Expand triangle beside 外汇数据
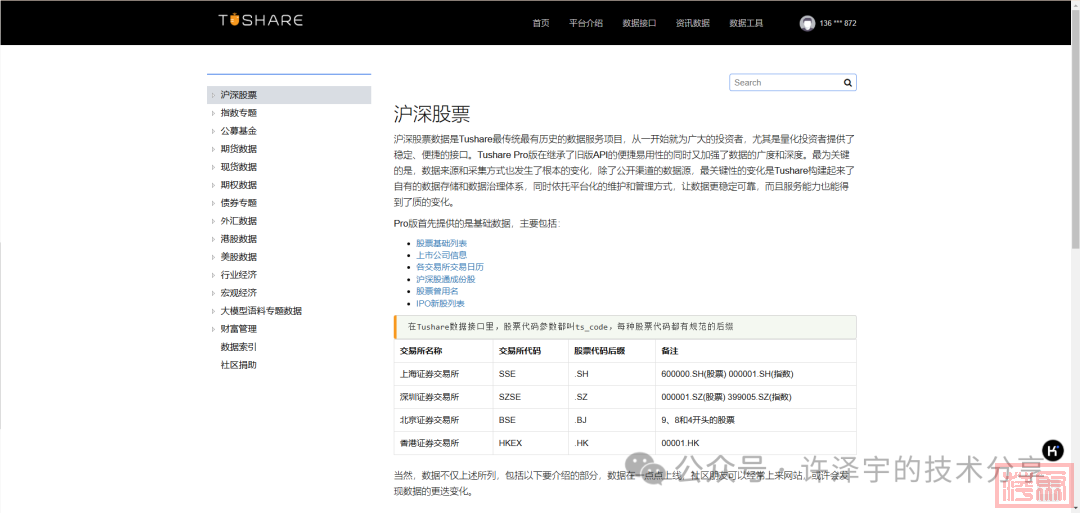1080x513 pixels. click(214, 221)
